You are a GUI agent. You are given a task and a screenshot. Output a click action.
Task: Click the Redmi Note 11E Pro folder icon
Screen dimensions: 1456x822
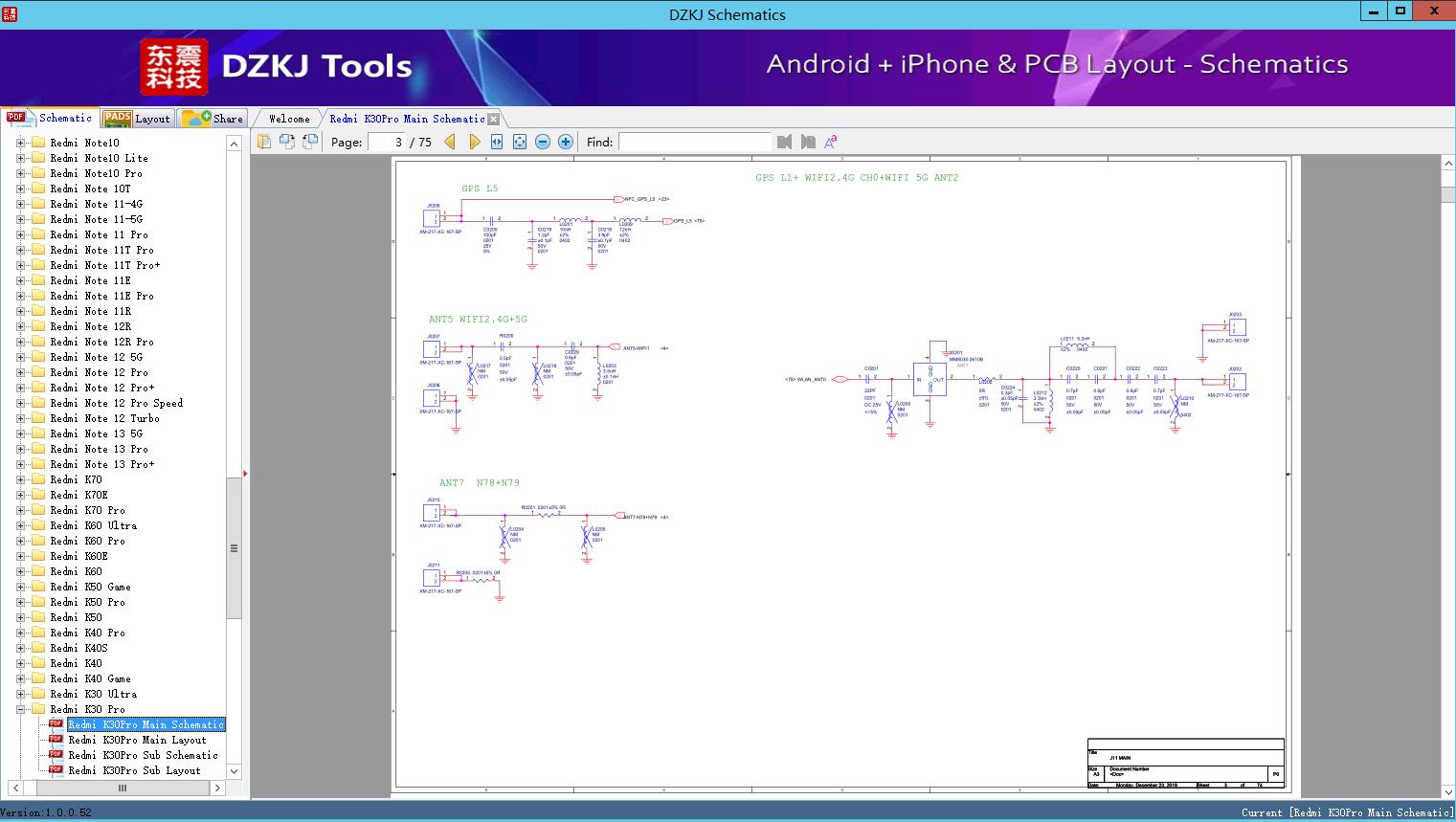pos(38,296)
